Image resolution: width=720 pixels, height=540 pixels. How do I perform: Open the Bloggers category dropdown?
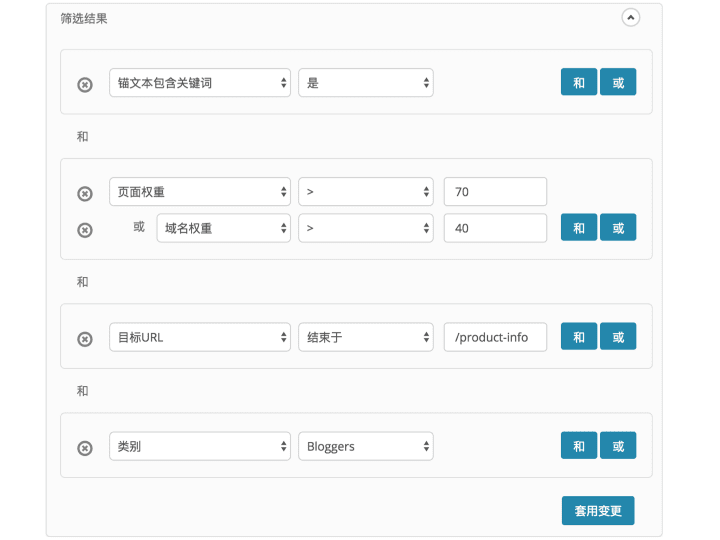[x=366, y=446]
